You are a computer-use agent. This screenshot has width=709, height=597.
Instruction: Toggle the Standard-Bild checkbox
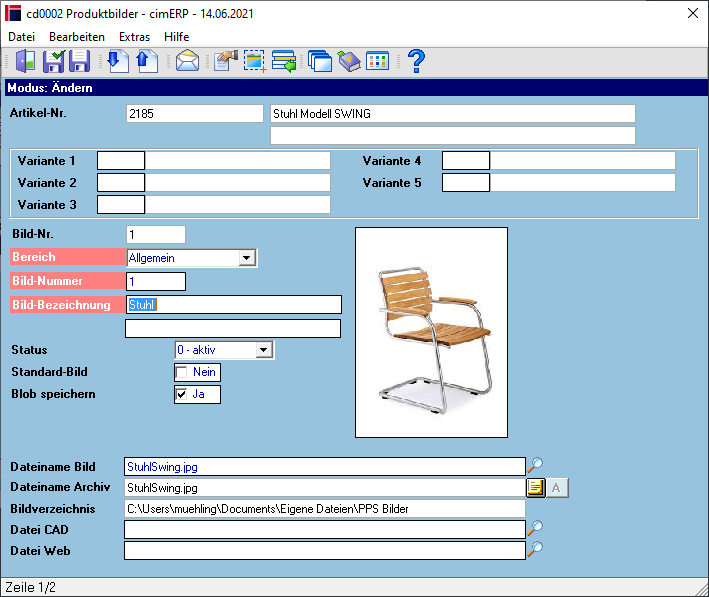pos(182,372)
